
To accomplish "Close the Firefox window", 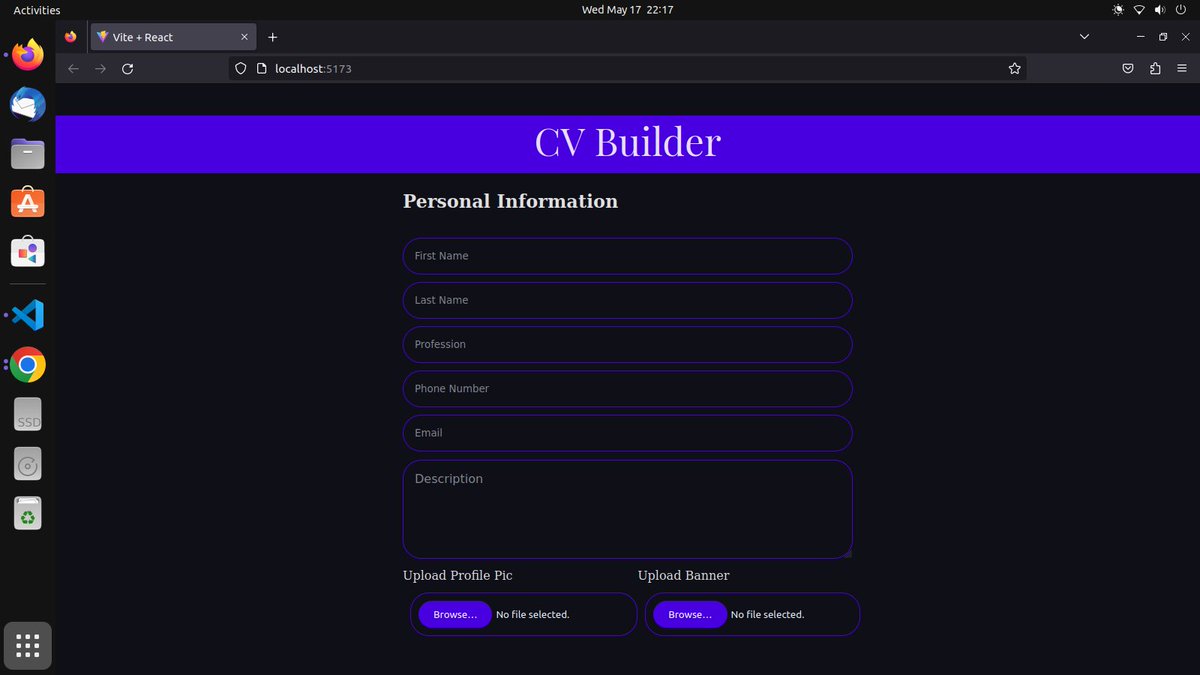I will click(1184, 37).
